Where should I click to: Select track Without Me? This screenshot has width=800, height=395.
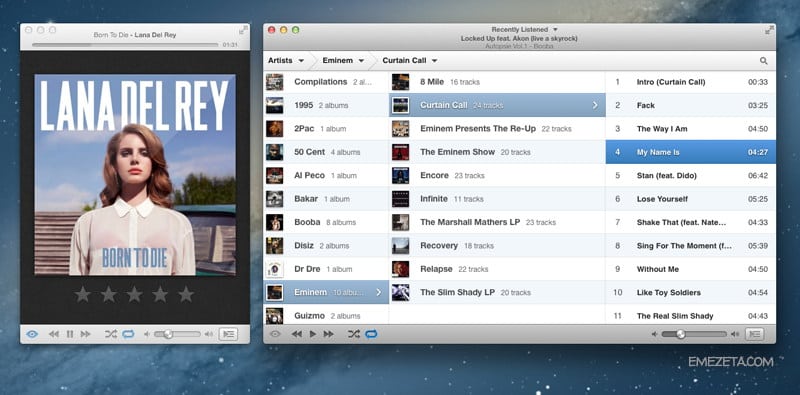click(x=691, y=269)
